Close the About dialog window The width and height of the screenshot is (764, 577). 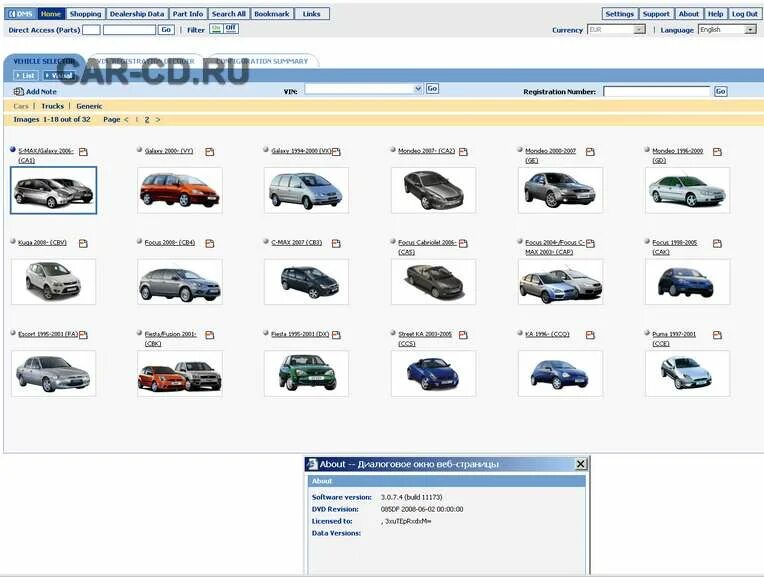[581, 464]
